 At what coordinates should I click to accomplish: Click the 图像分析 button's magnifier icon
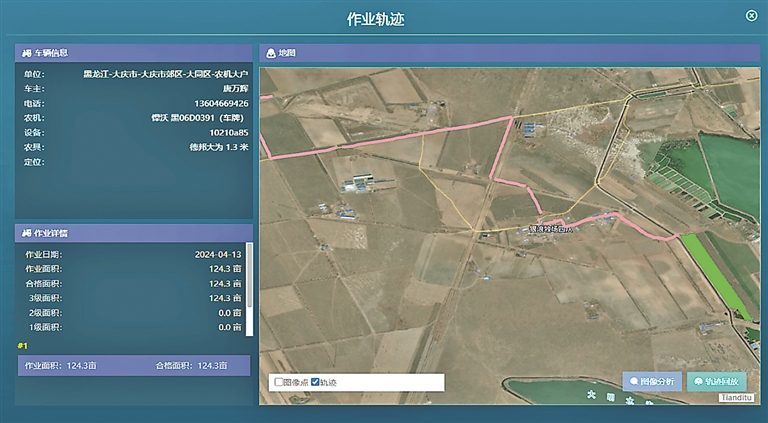point(634,381)
